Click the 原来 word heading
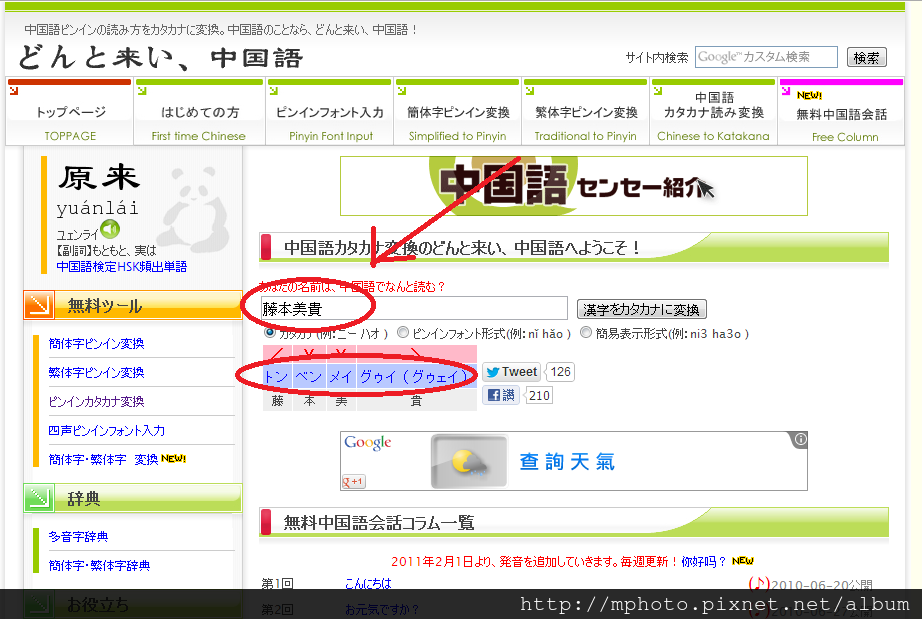The height and width of the screenshot is (619, 922). click(x=99, y=177)
